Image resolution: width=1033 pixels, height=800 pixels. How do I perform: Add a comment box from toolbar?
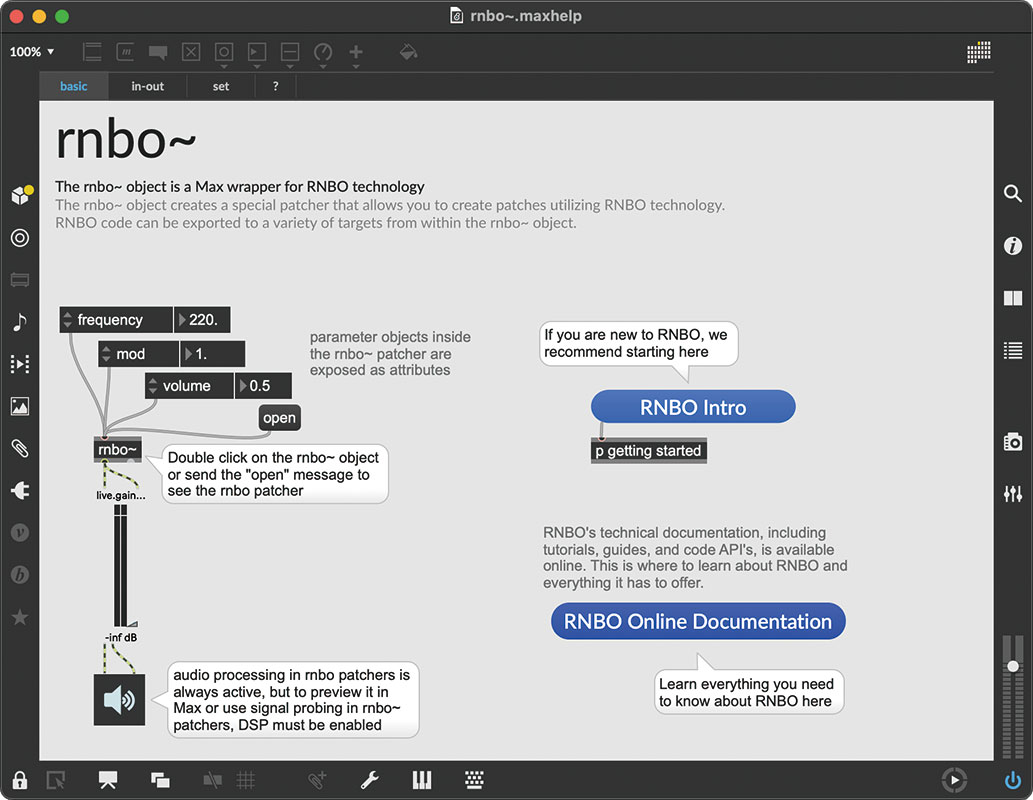coord(157,53)
